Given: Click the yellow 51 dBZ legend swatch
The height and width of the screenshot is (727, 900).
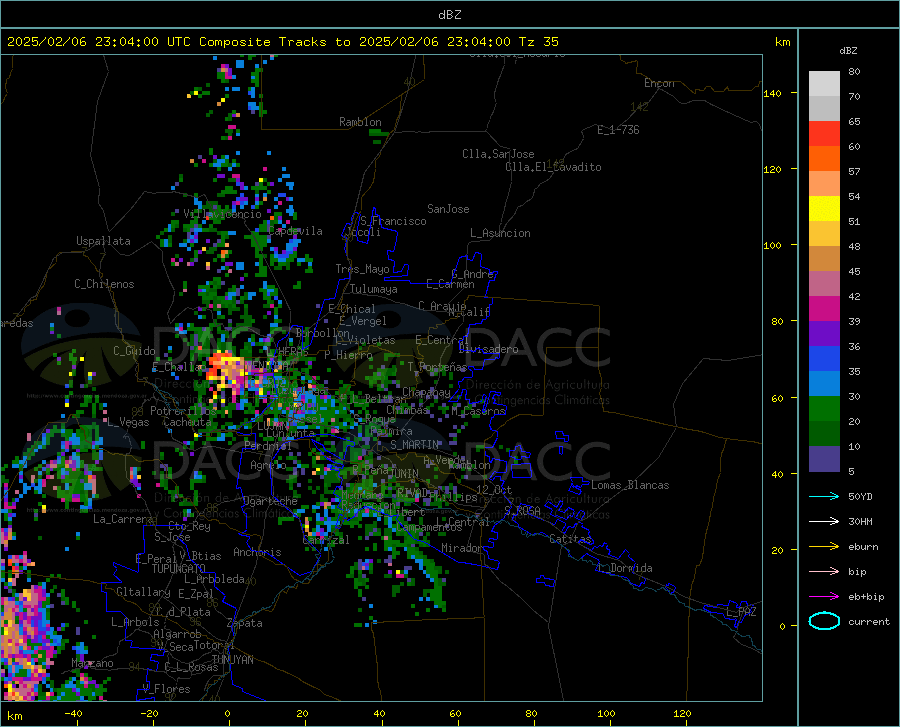Looking at the screenshot, I should click(x=824, y=209).
